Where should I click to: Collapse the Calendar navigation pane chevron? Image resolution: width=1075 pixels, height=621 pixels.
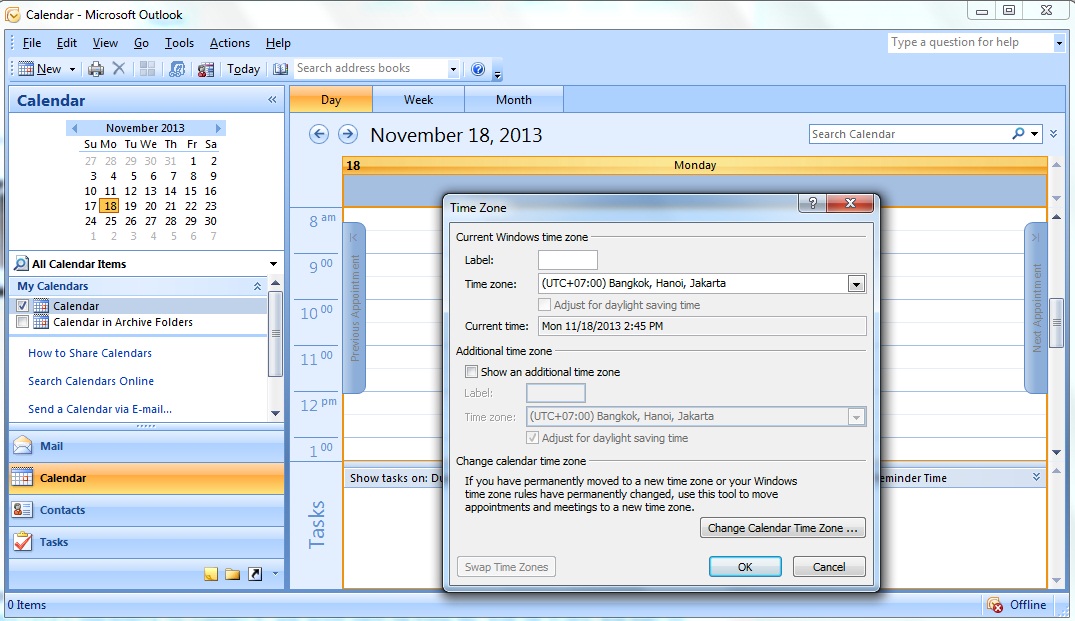click(x=272, y=100)
